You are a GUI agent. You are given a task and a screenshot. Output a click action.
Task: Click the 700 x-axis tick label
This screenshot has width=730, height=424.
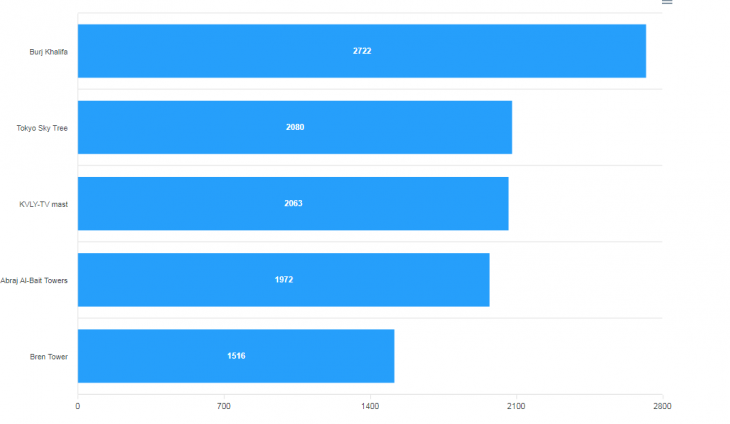(x=224, y=406)
